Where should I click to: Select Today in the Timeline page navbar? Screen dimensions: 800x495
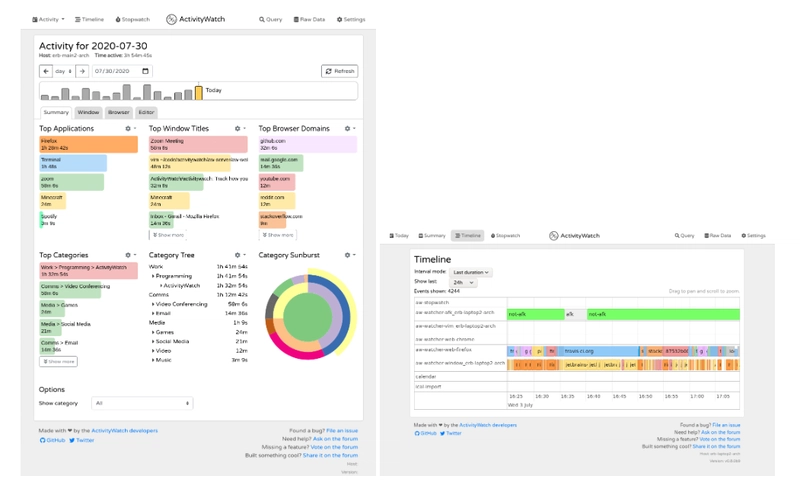tap(399, 236)
